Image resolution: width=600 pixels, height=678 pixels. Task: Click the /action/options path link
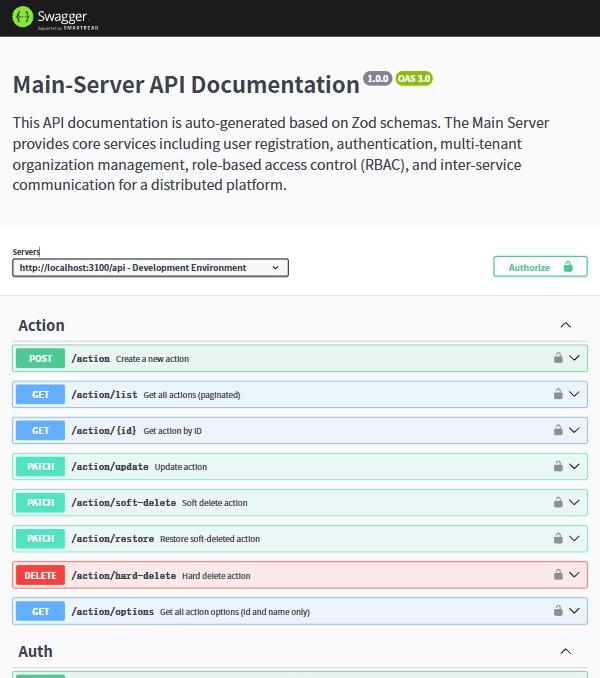112,611
